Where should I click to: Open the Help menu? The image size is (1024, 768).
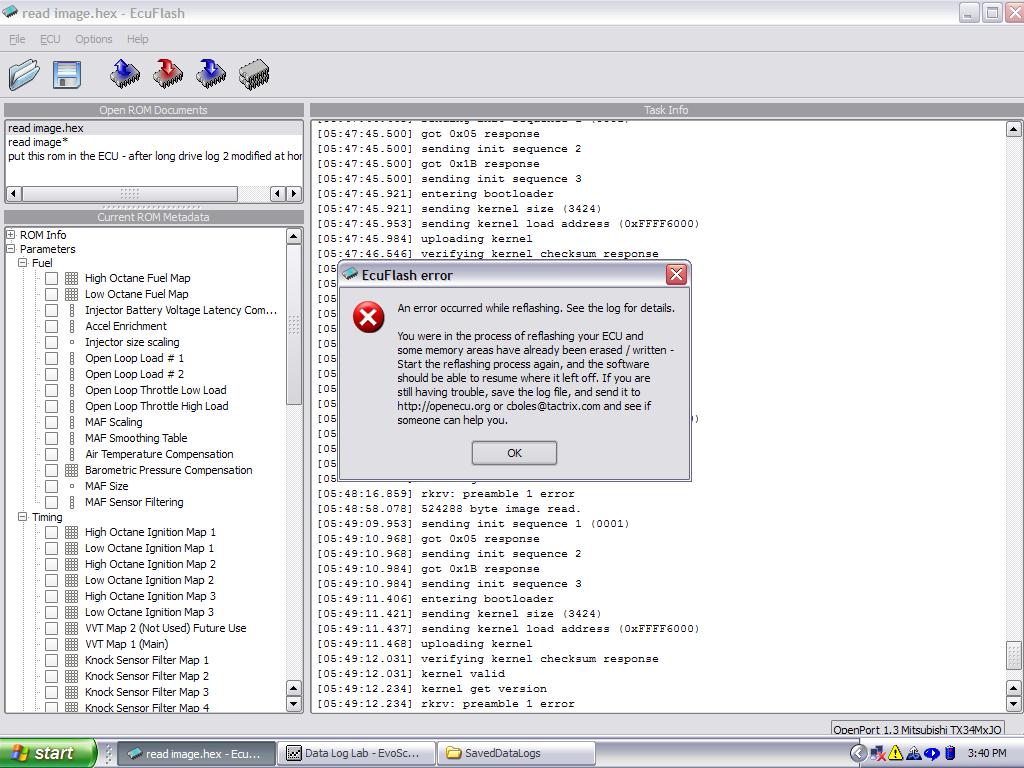(x=137, y=39)
